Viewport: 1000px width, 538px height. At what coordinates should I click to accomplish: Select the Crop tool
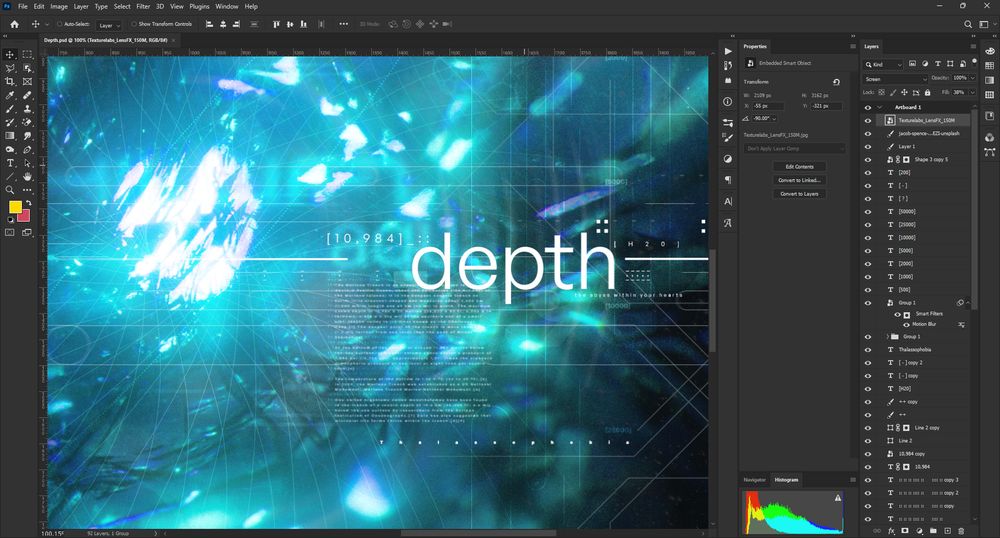coord(10,82)
